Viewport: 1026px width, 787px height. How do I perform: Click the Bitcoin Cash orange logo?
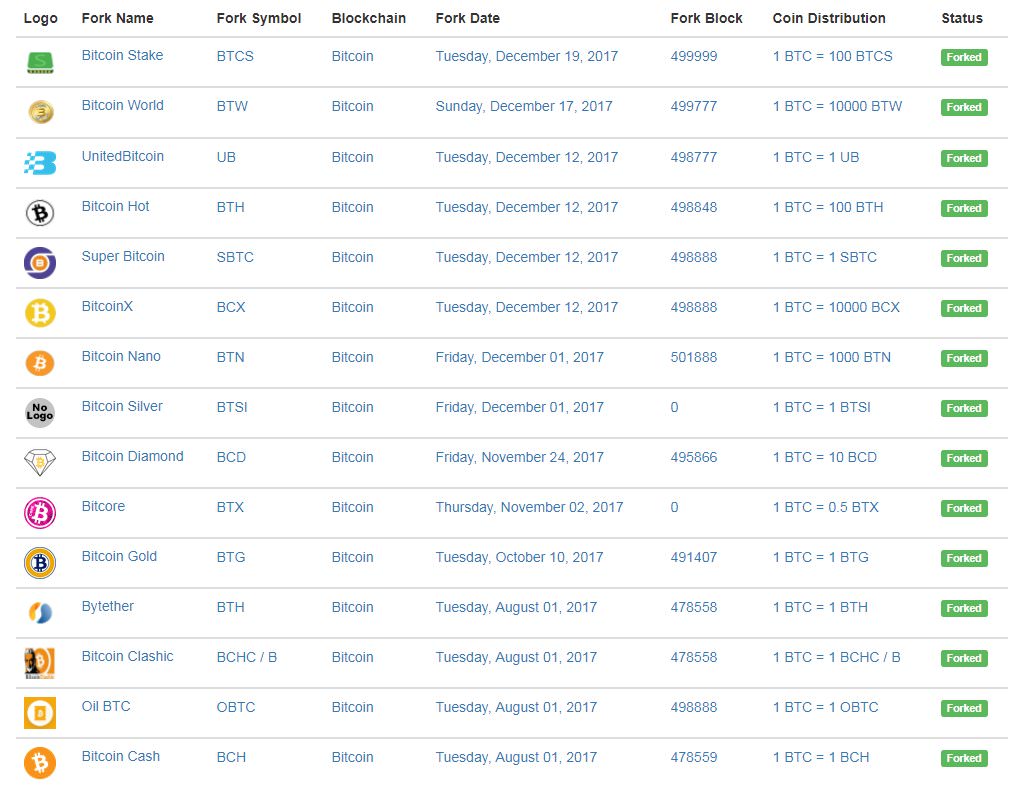pos(40,763)
